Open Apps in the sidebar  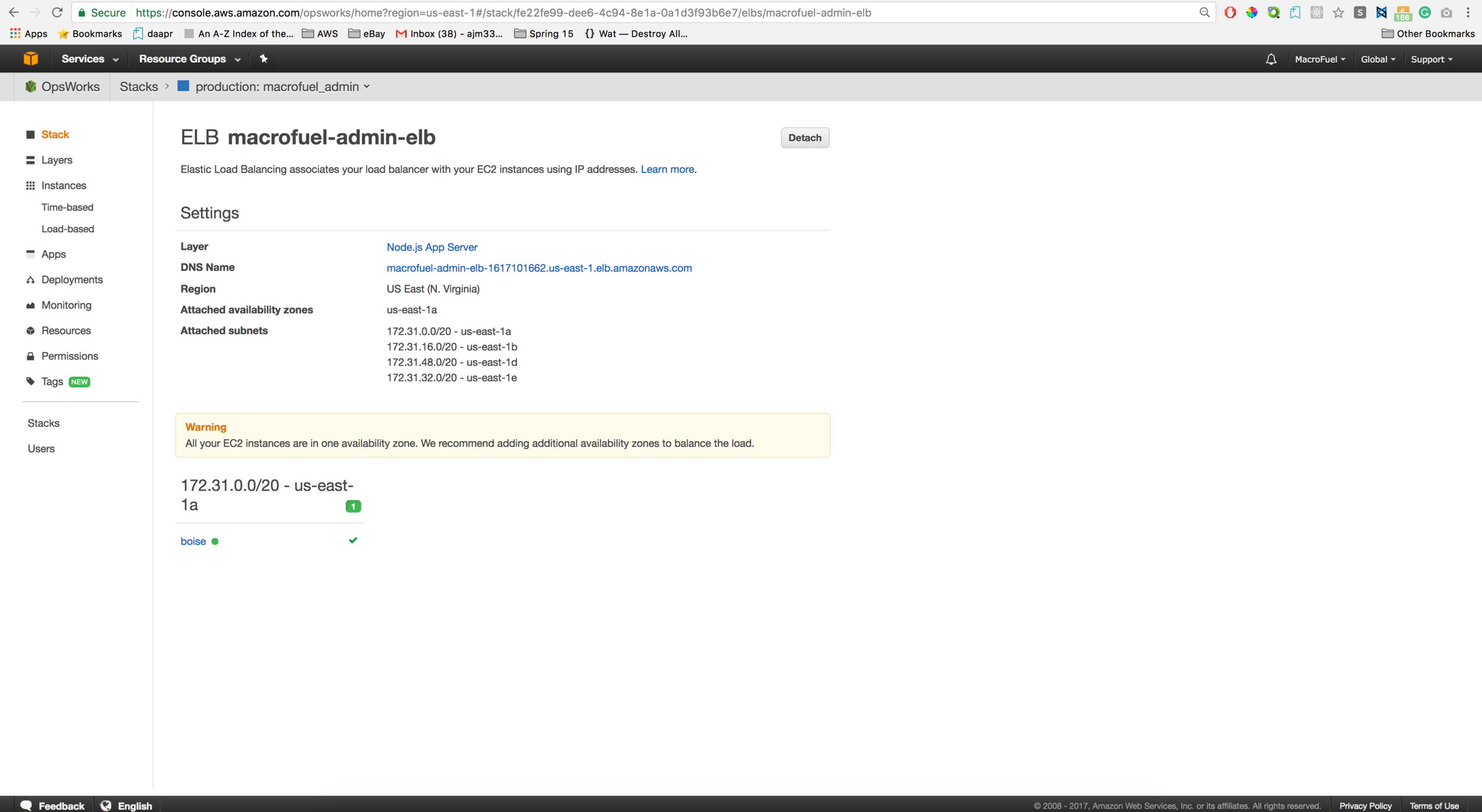(x=53, y=254)
